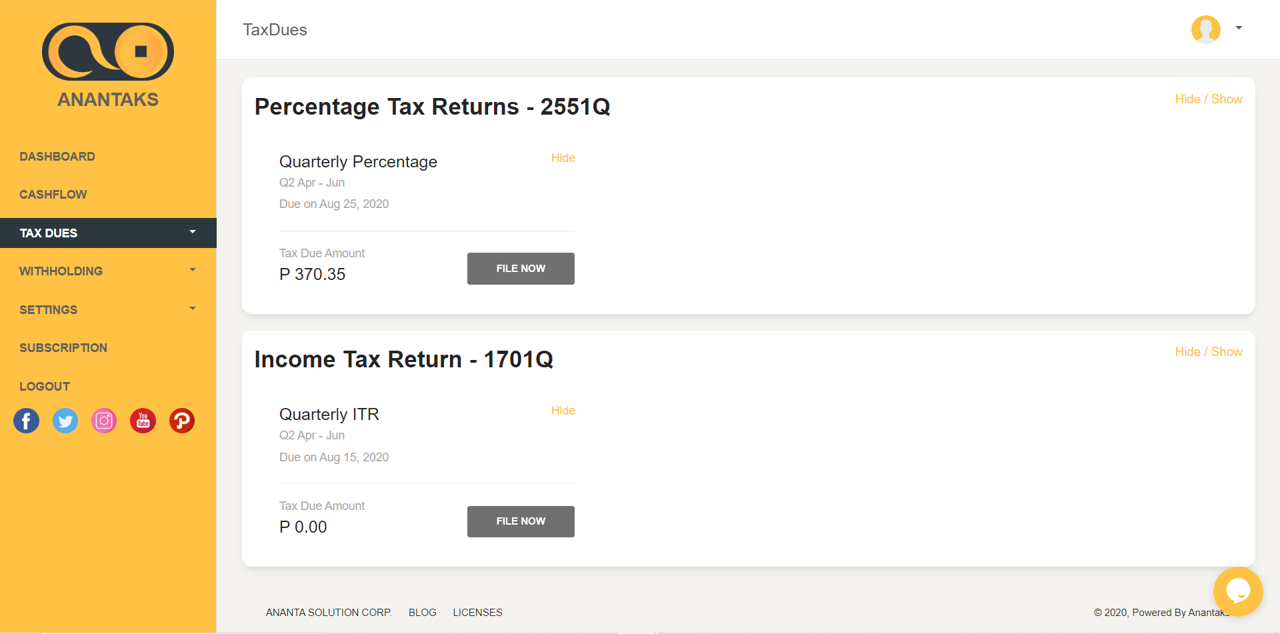Open the Instagram social icon

[x=104, y=421]
